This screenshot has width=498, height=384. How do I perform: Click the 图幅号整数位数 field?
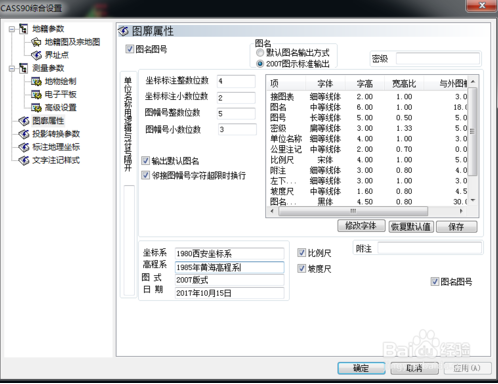pos(236,114)
